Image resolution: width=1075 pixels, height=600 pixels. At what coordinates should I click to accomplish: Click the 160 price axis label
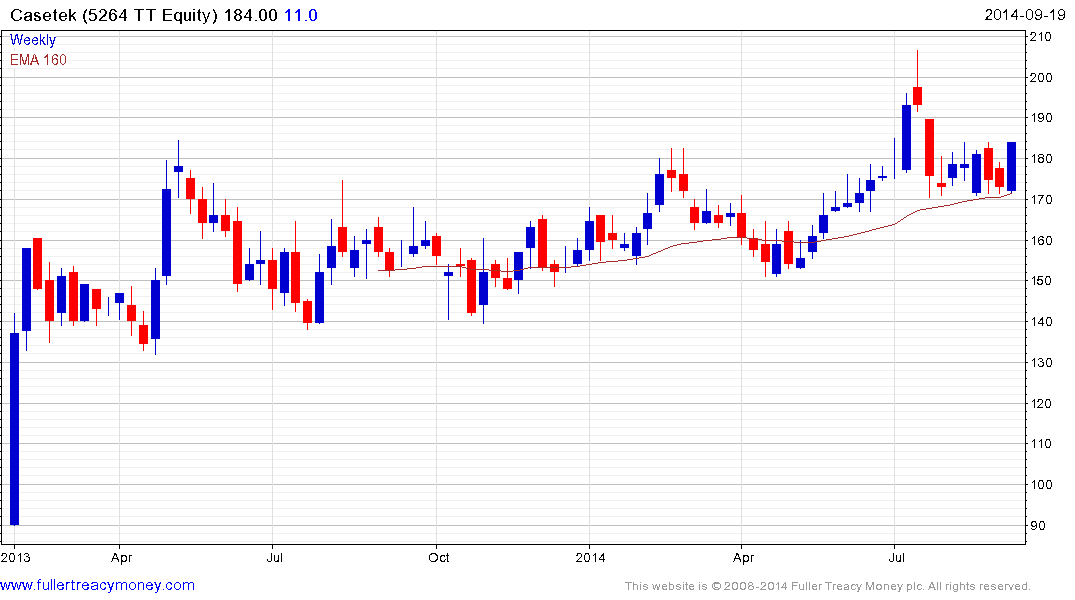(1041, 241)
